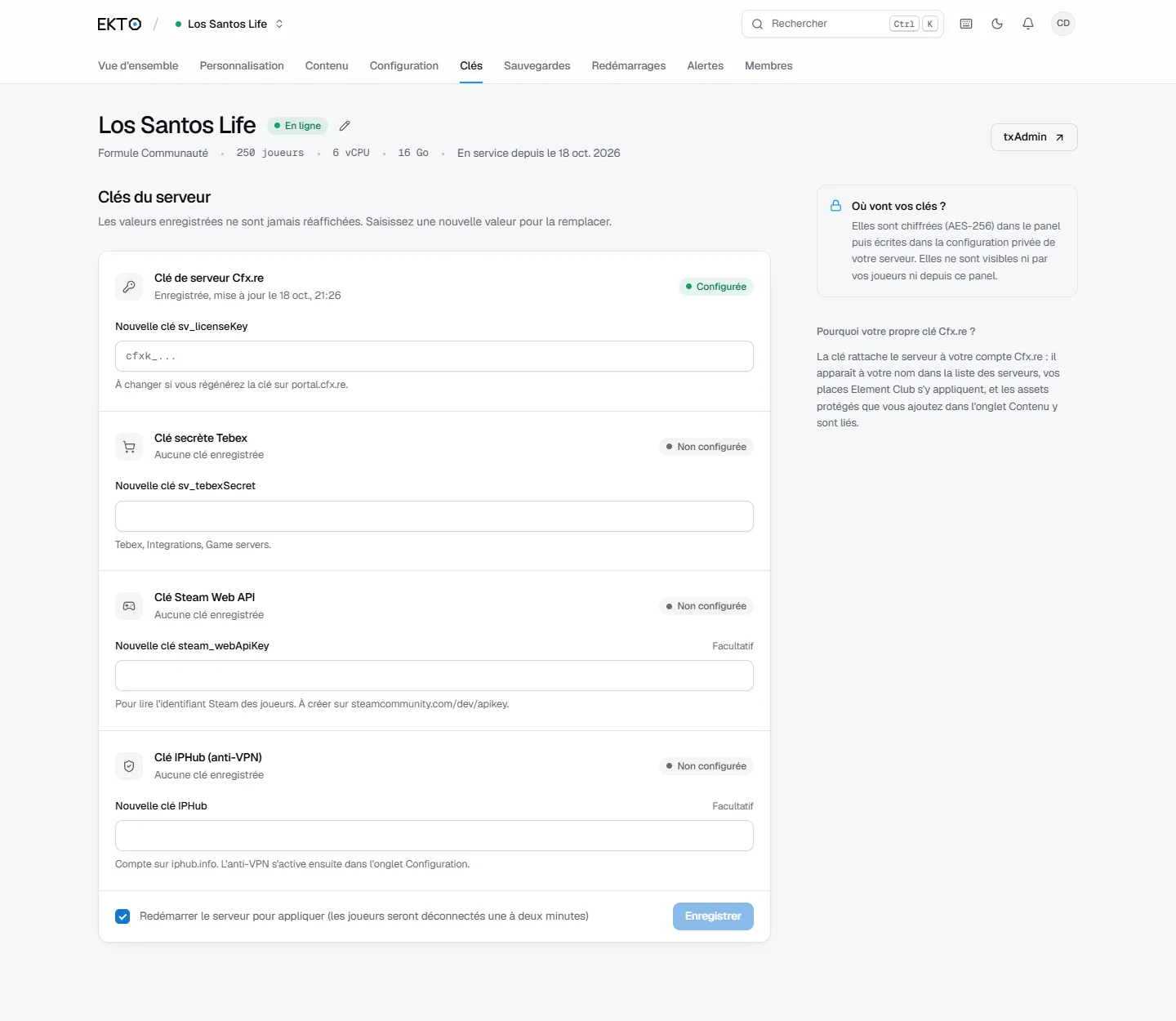
Task: Open the keyboard shortcuts icon
Action: [966, 24]
